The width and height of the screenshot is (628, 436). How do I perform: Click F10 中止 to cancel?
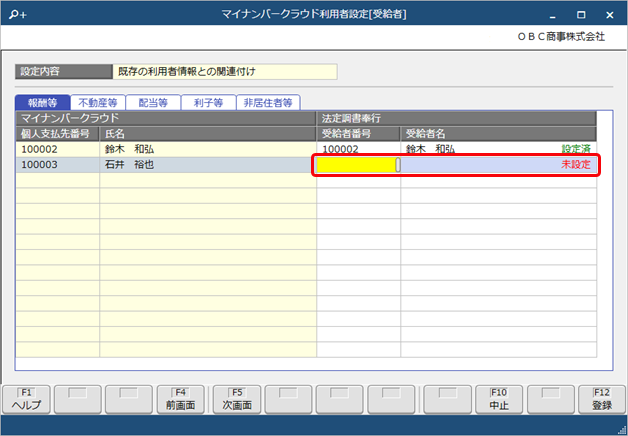tap(499, 399)
